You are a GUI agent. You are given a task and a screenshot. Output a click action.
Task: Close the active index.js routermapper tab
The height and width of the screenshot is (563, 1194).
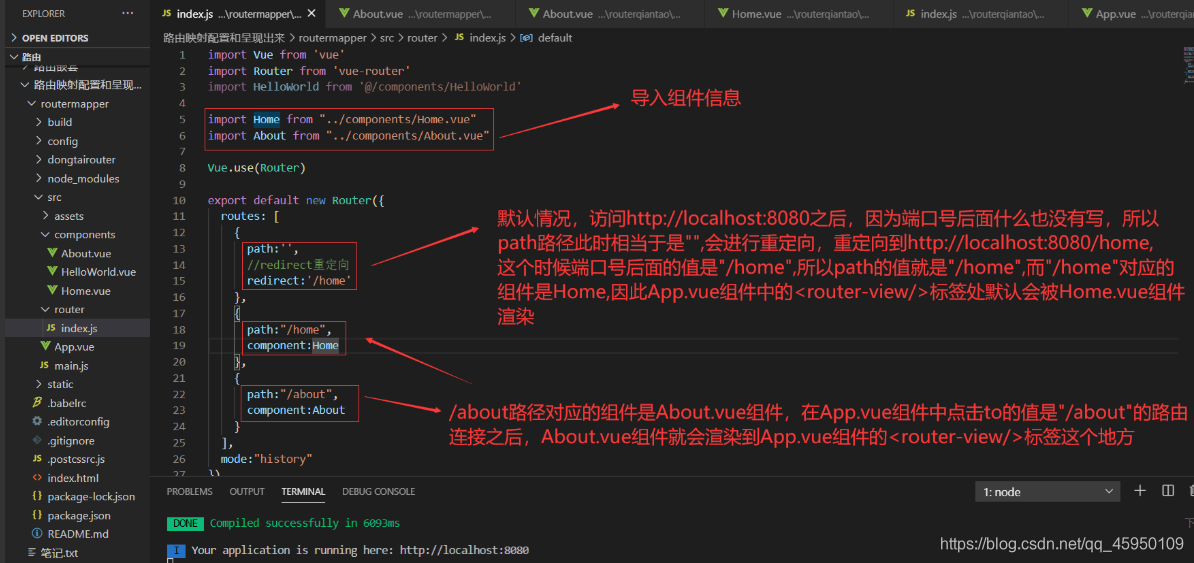point(312,14)
